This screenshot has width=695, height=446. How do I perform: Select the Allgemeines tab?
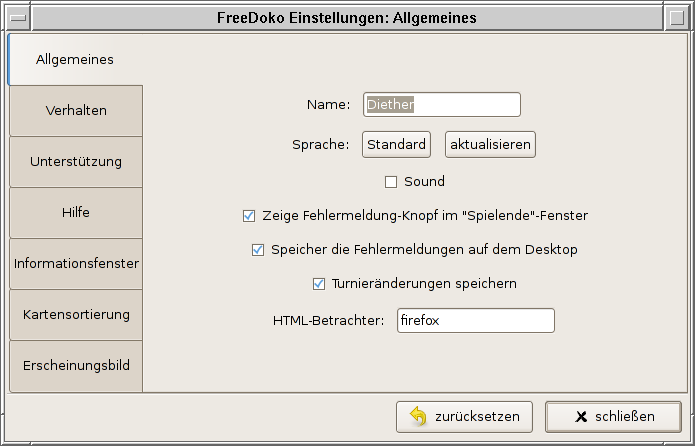coord(75,60)
